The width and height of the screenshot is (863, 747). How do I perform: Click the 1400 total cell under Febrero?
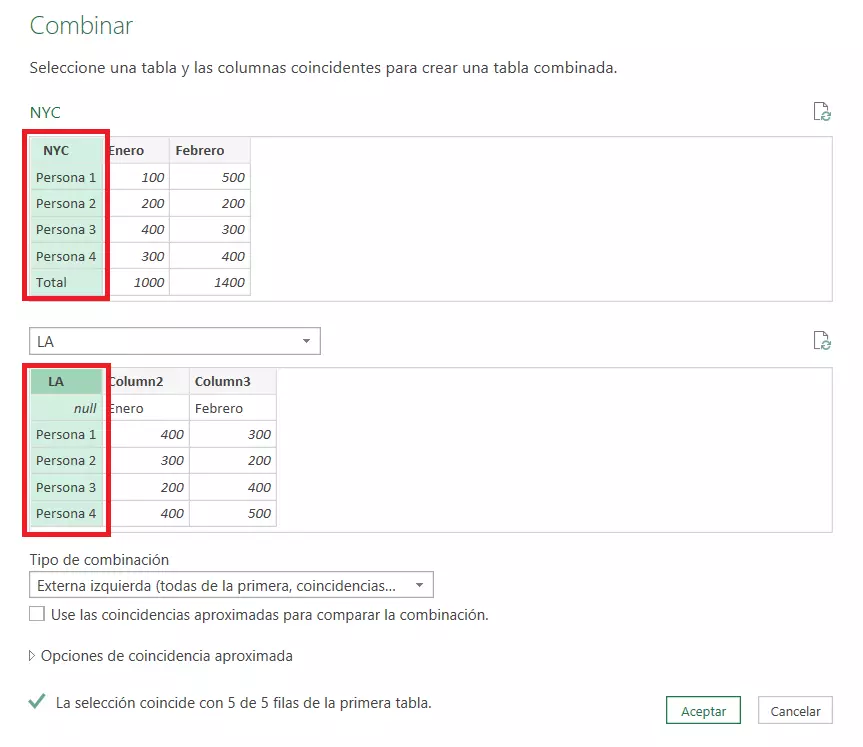[x=209, y=283]
